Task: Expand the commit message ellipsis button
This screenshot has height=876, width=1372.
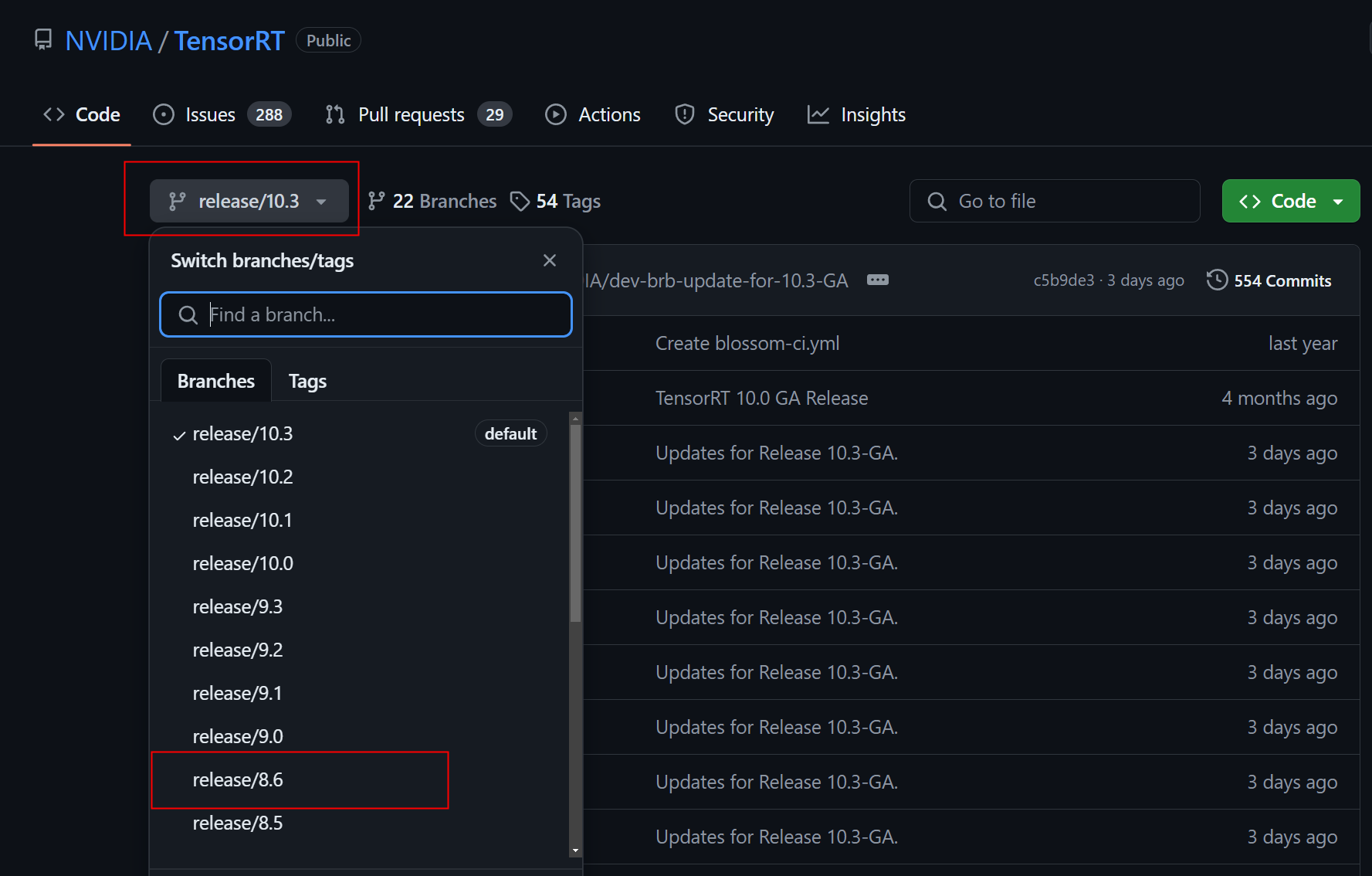Action: 878,280
